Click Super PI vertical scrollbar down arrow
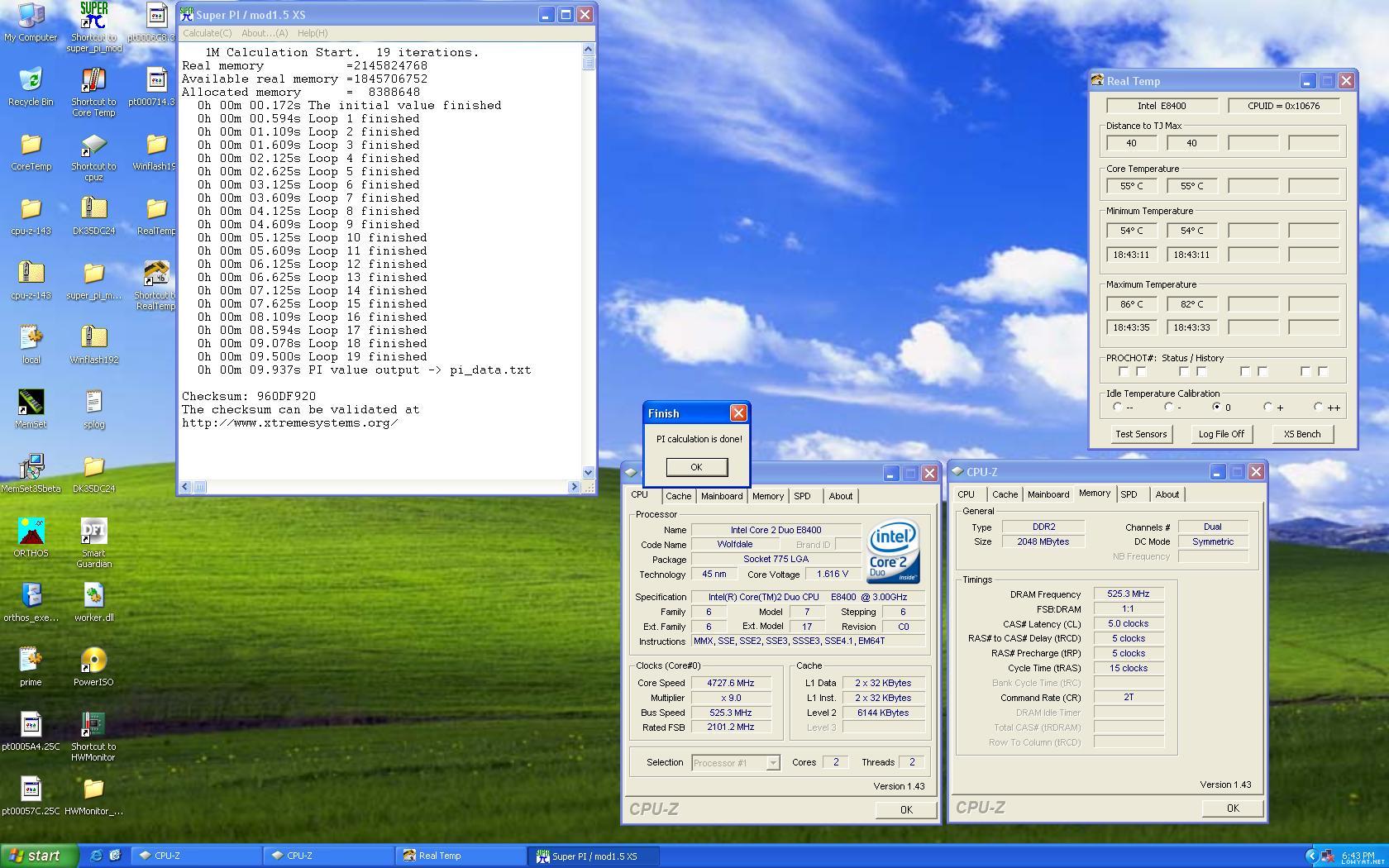Screen dimensions: 1389x868 pos(588,473)
